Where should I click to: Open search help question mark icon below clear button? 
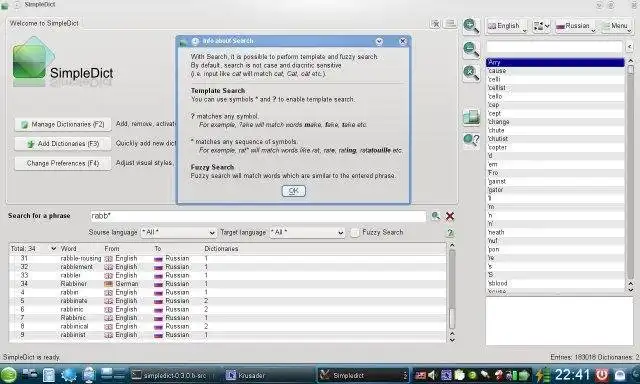tap(450, 233)
